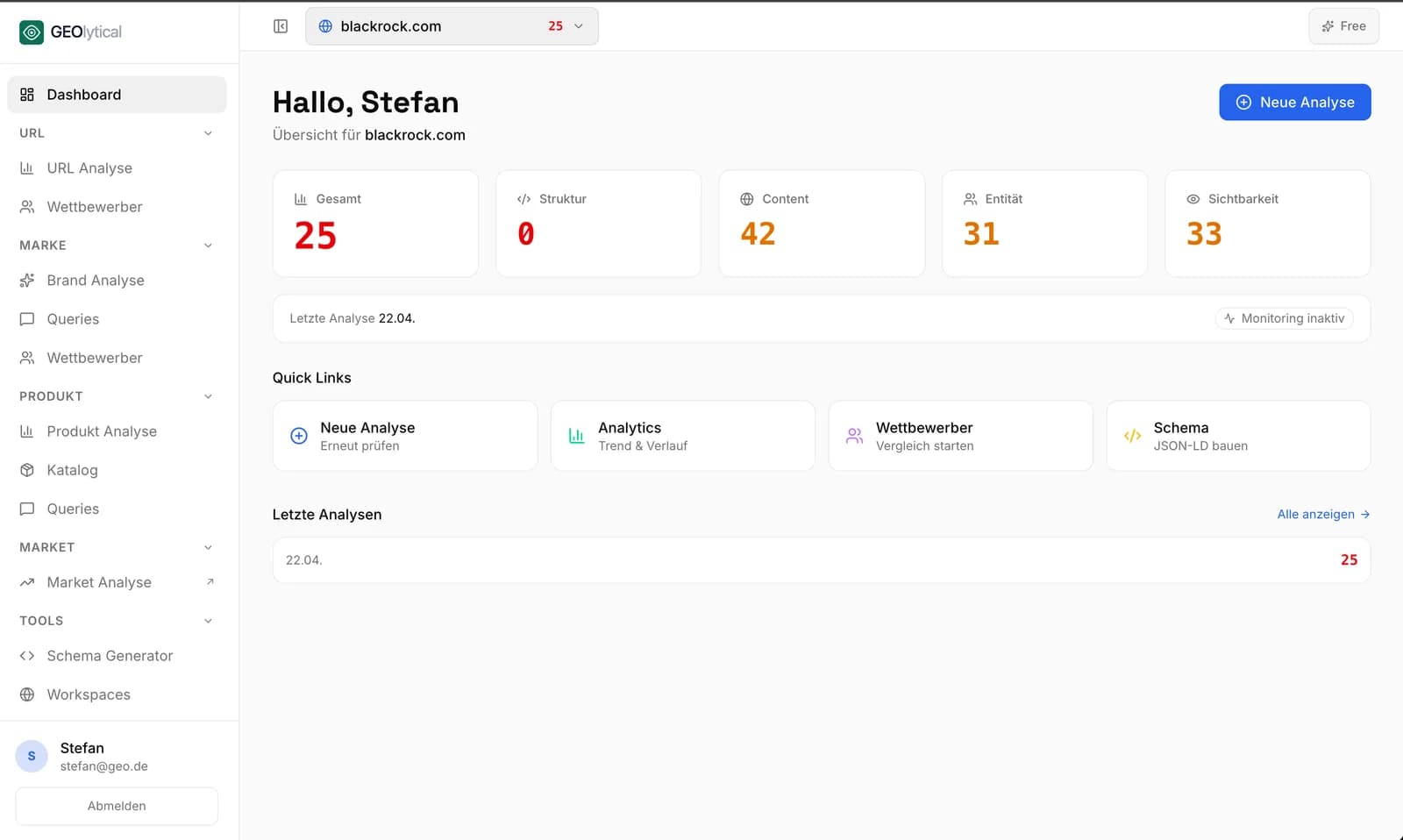
Task: Click the external arrow icon beside Market Analyse
Action: pos(210,581)
